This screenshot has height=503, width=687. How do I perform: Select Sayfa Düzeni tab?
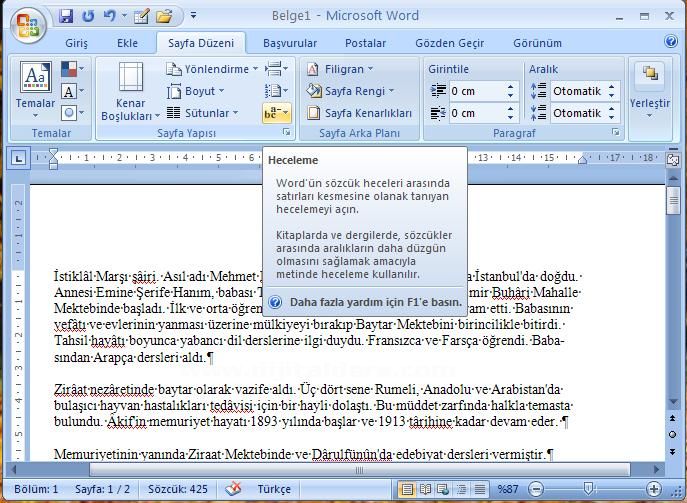[x=201, y=43]
